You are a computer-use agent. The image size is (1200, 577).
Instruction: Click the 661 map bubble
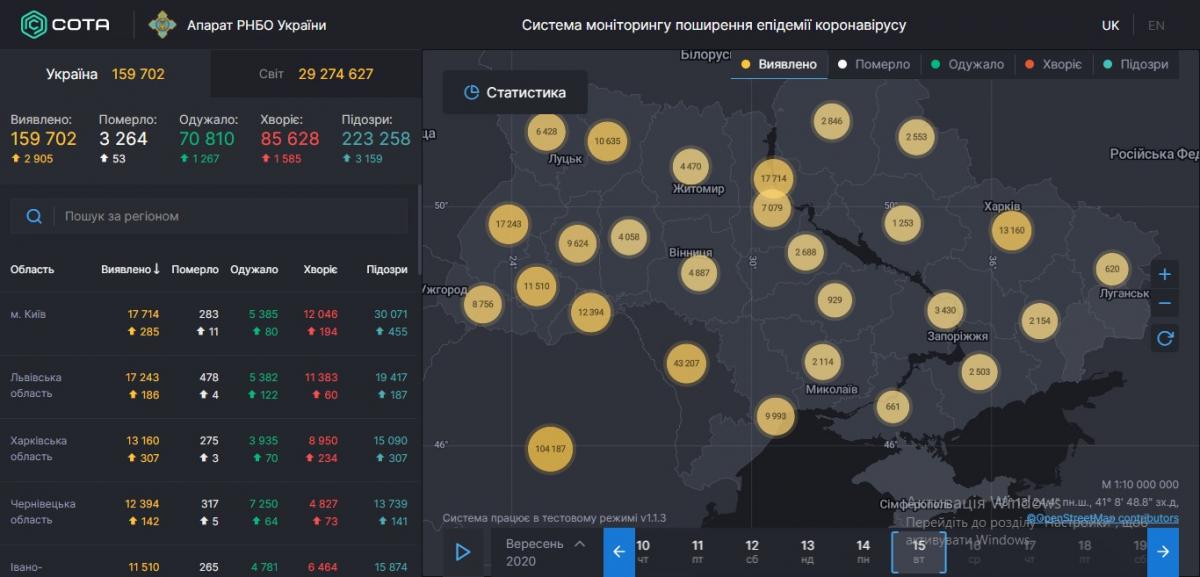893,406
